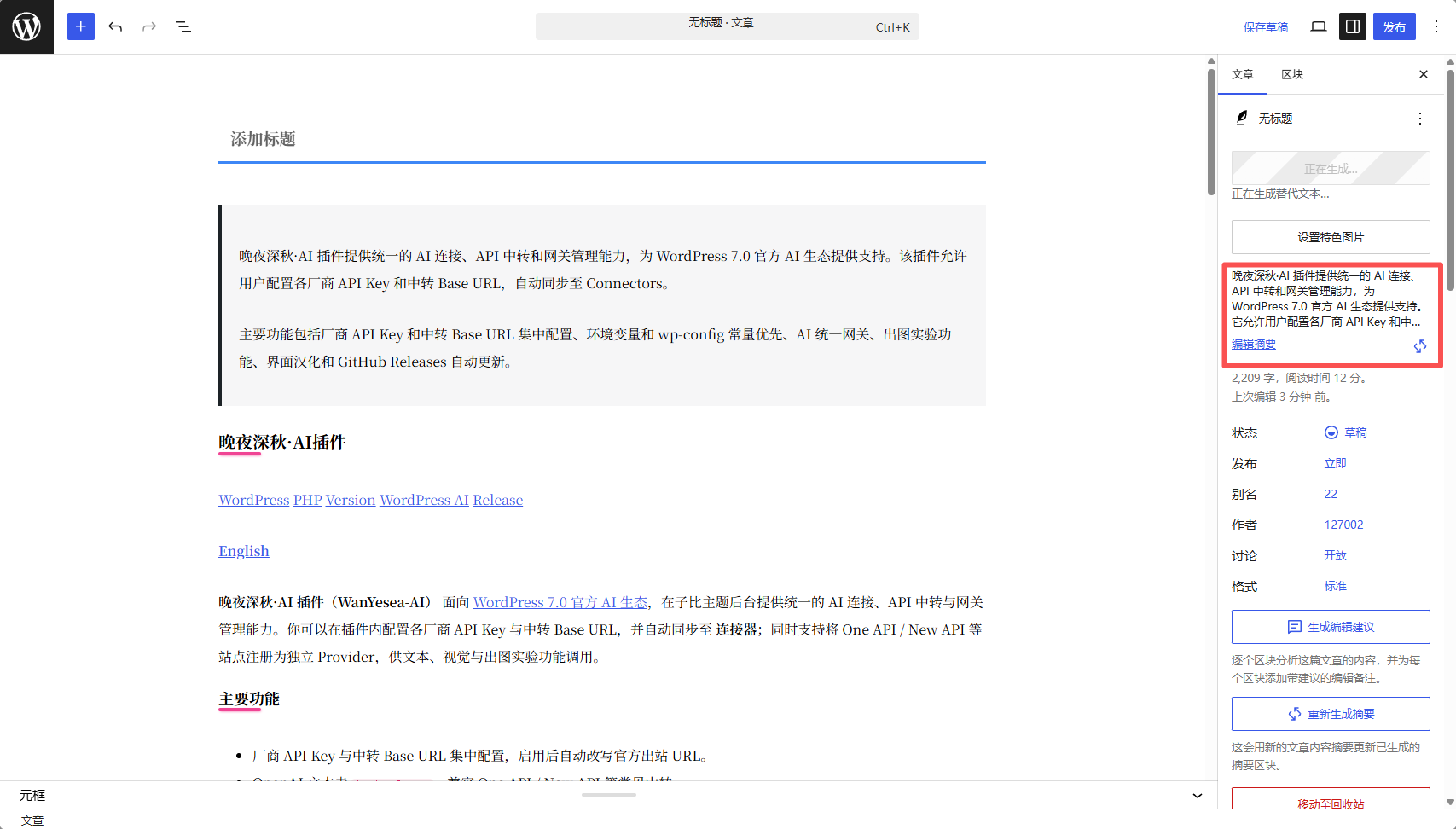This screenshot has width=1456, height=829.
Task: Change post format 标准
Action: coord(1335,586)
